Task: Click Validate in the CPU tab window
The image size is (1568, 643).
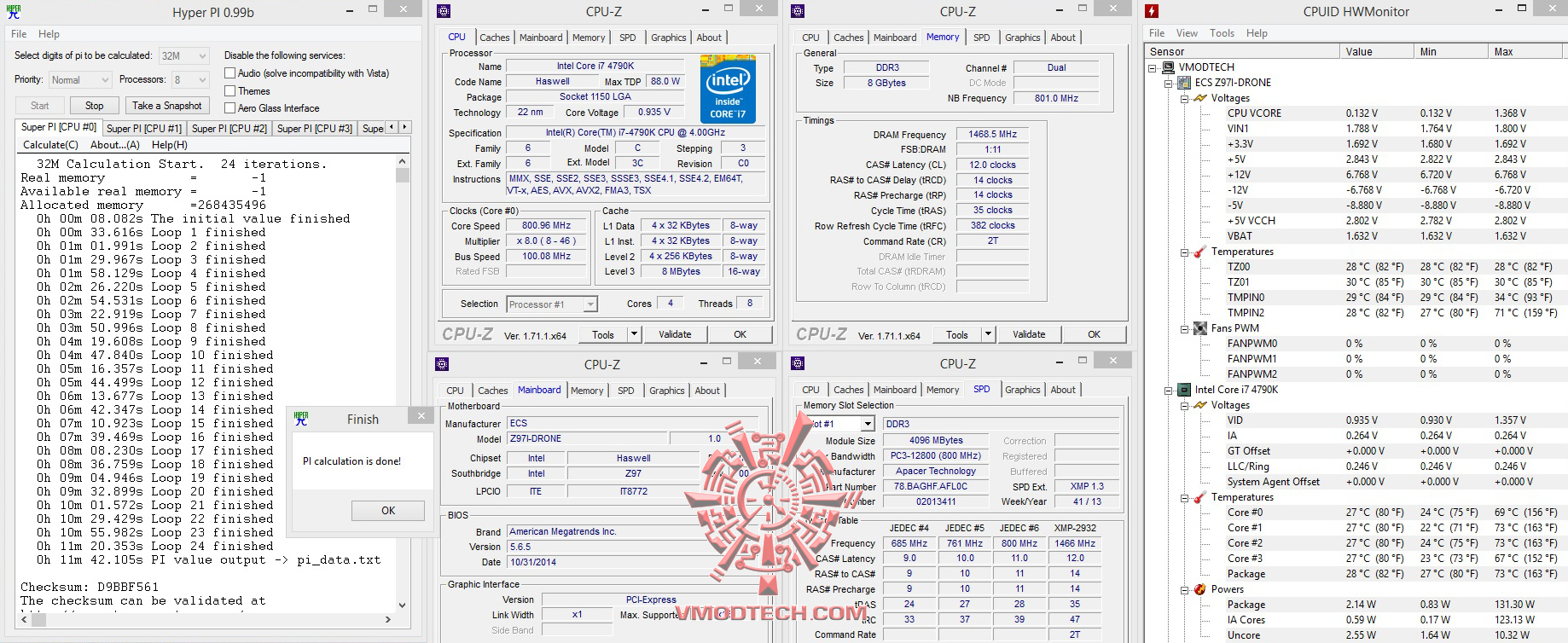Action: click(x=675, y=334)
